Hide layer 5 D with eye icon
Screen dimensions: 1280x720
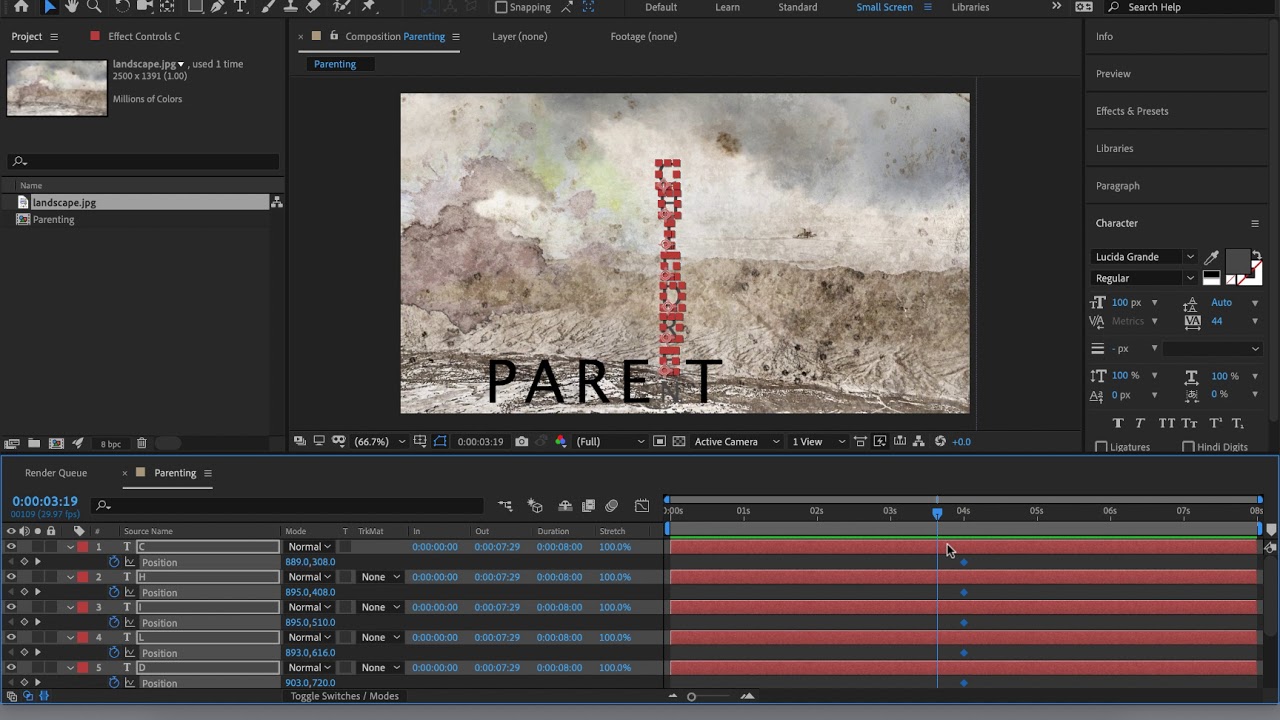click(11, 667)
